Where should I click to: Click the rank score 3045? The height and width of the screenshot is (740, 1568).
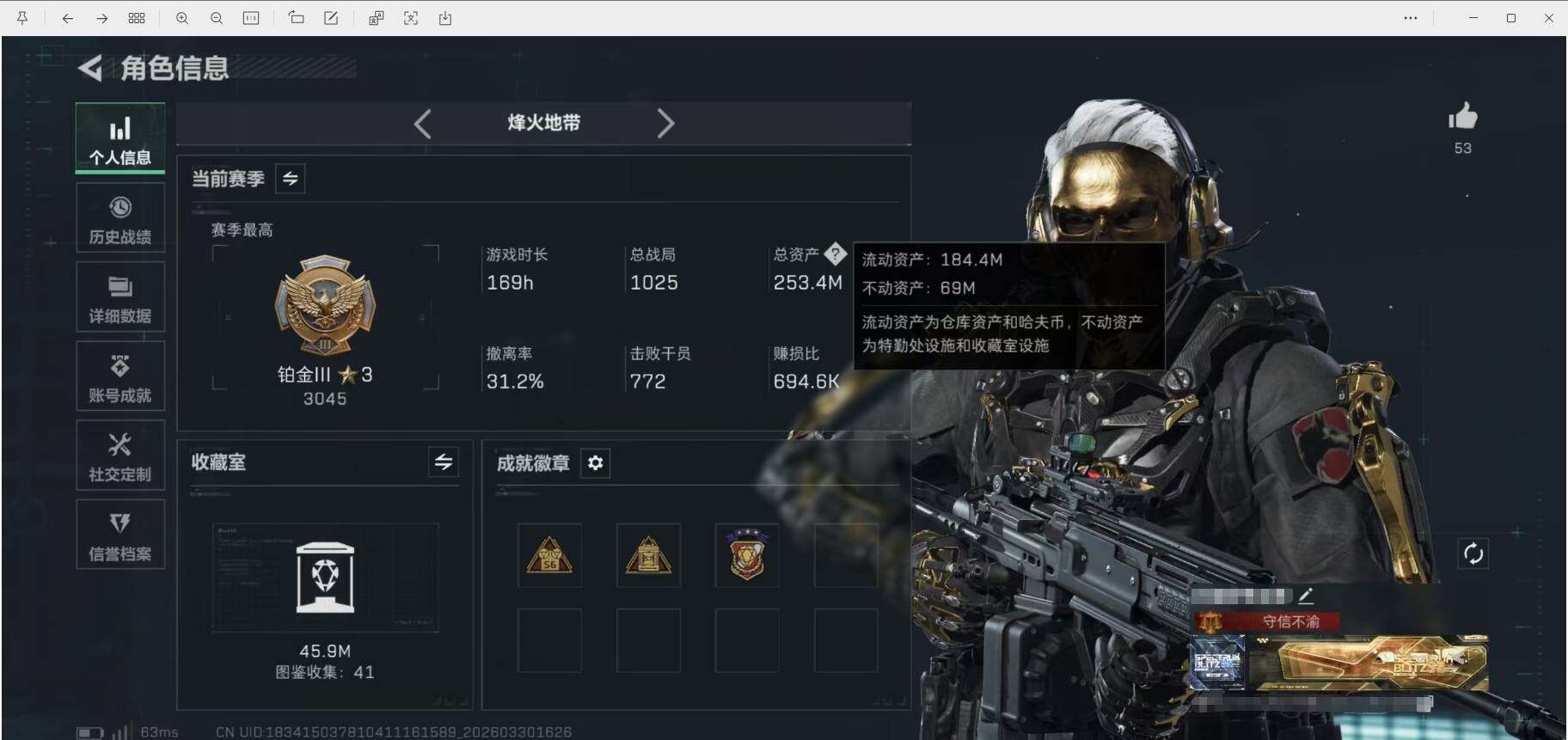[325, 399]
